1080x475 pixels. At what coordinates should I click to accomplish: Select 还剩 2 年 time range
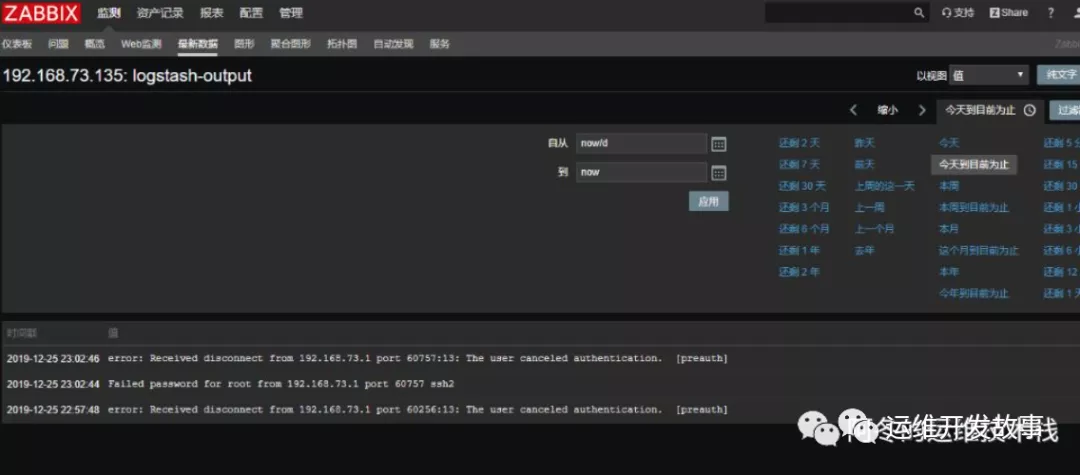click(x=799, y=272)
